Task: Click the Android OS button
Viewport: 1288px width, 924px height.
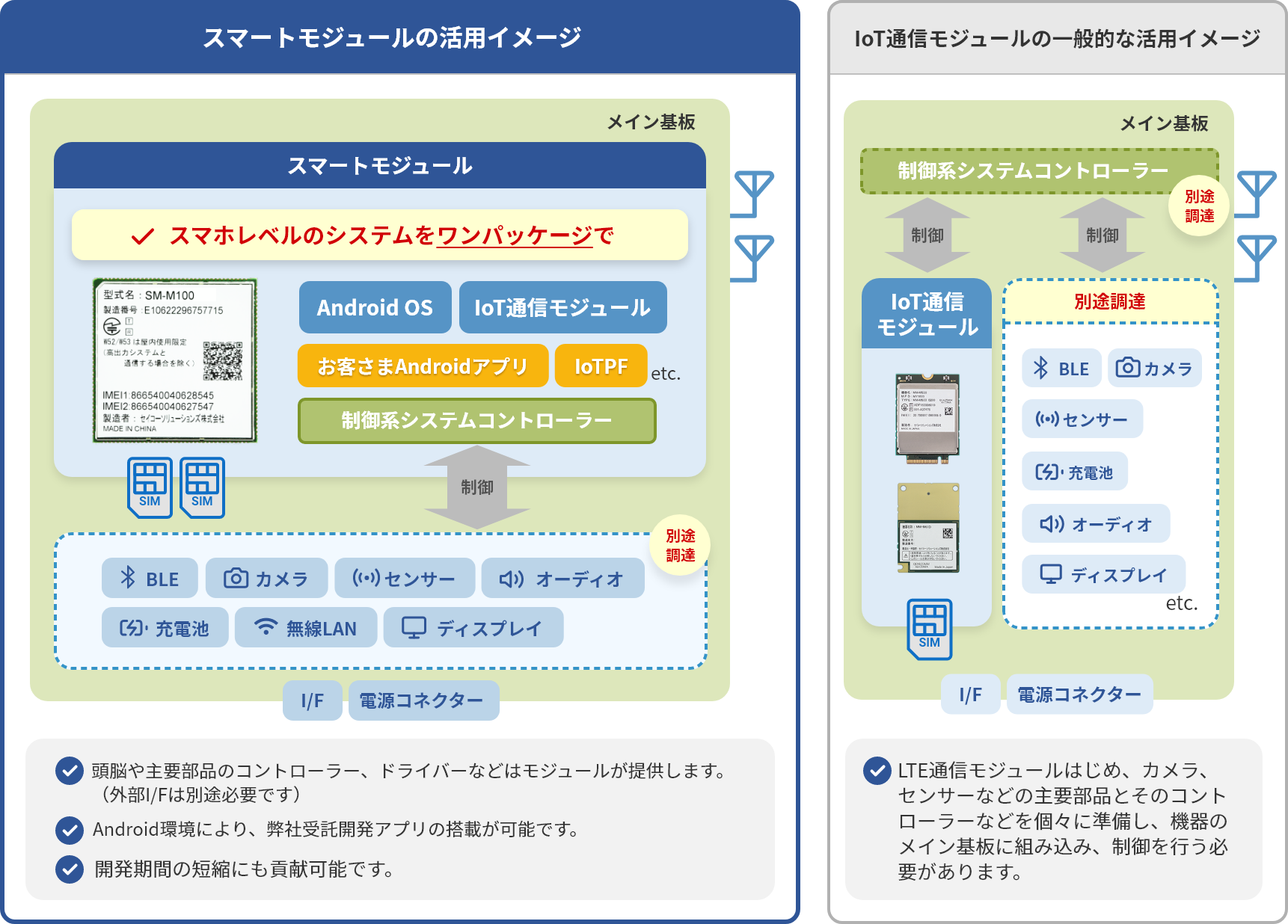Action: pos(375,307)
